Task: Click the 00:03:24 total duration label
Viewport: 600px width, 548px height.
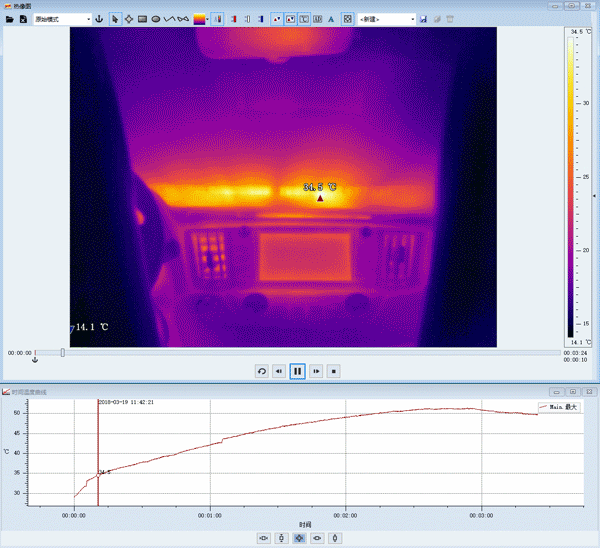Action: tap(575, 353)
